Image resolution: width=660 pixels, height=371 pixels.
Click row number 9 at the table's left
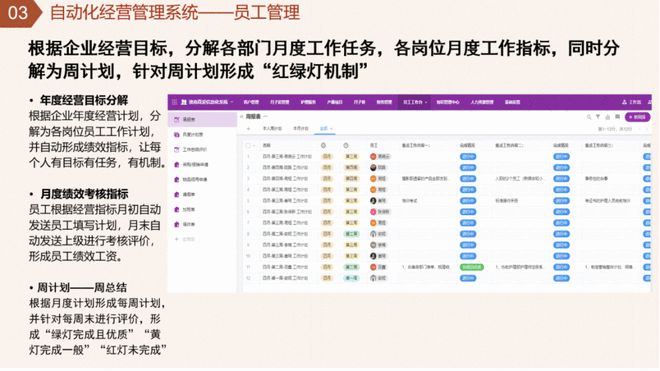pyautogui.click(x=248, y=245)
